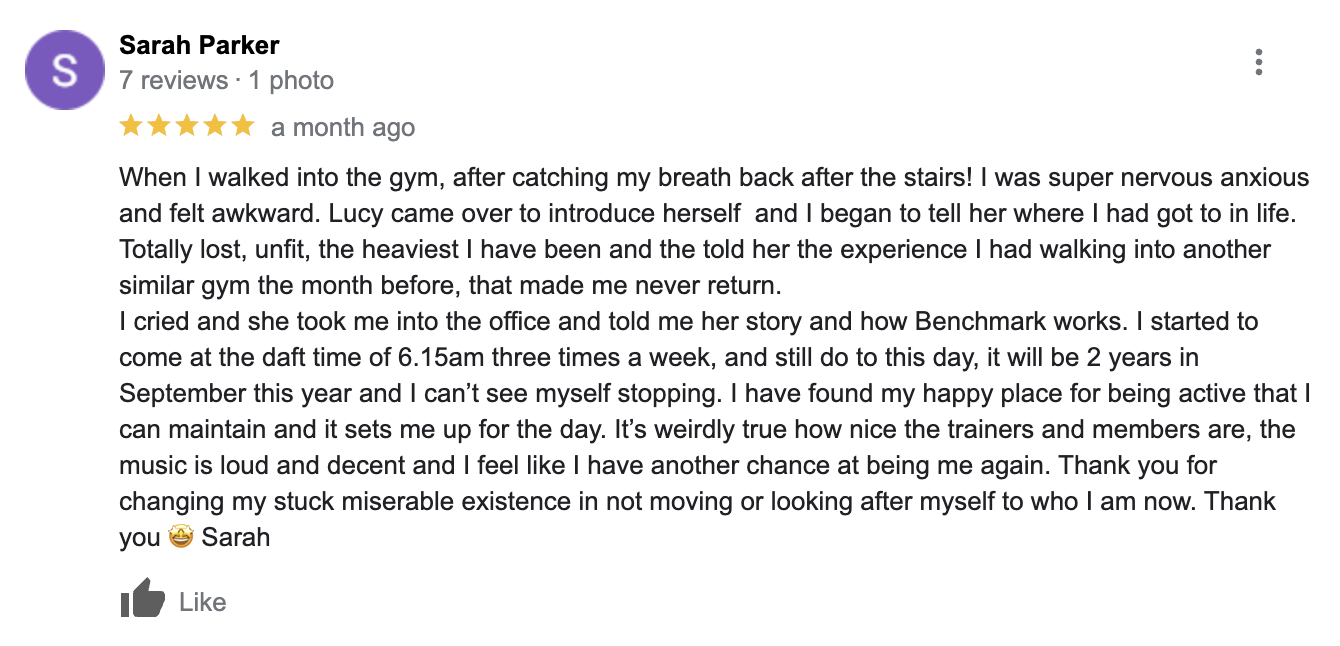This screenshot has height=646, width=1340.
Task: Click the star-struck emoji in the review
Action: coord(180,537)
